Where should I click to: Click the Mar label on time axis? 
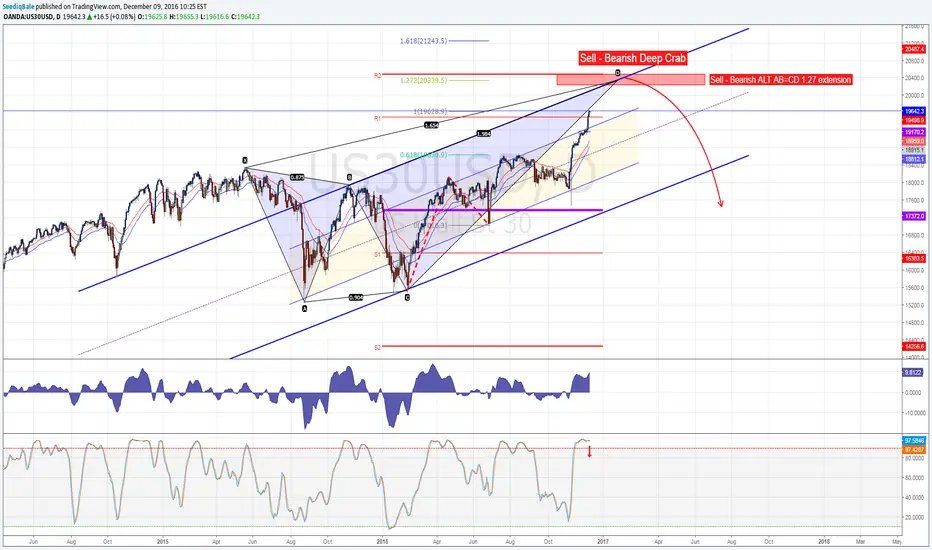(860, 542)
